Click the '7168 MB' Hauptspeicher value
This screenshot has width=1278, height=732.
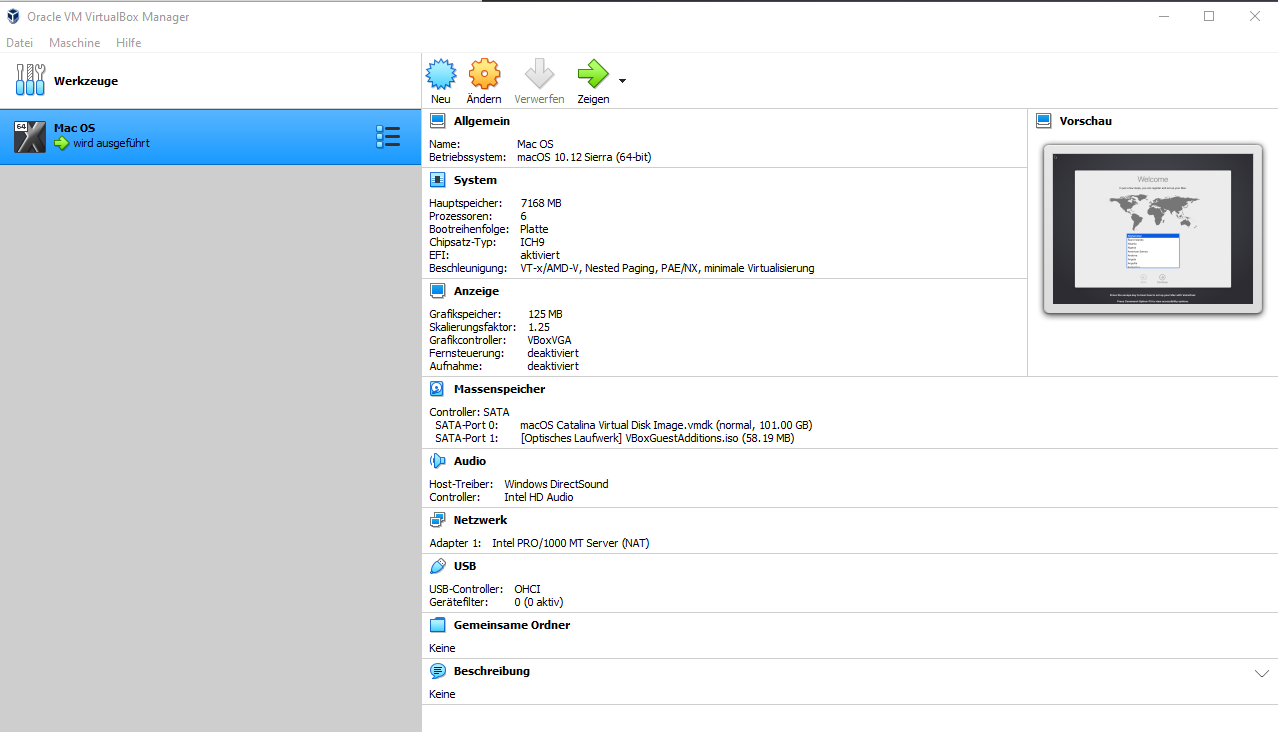(x=541, y=203)
